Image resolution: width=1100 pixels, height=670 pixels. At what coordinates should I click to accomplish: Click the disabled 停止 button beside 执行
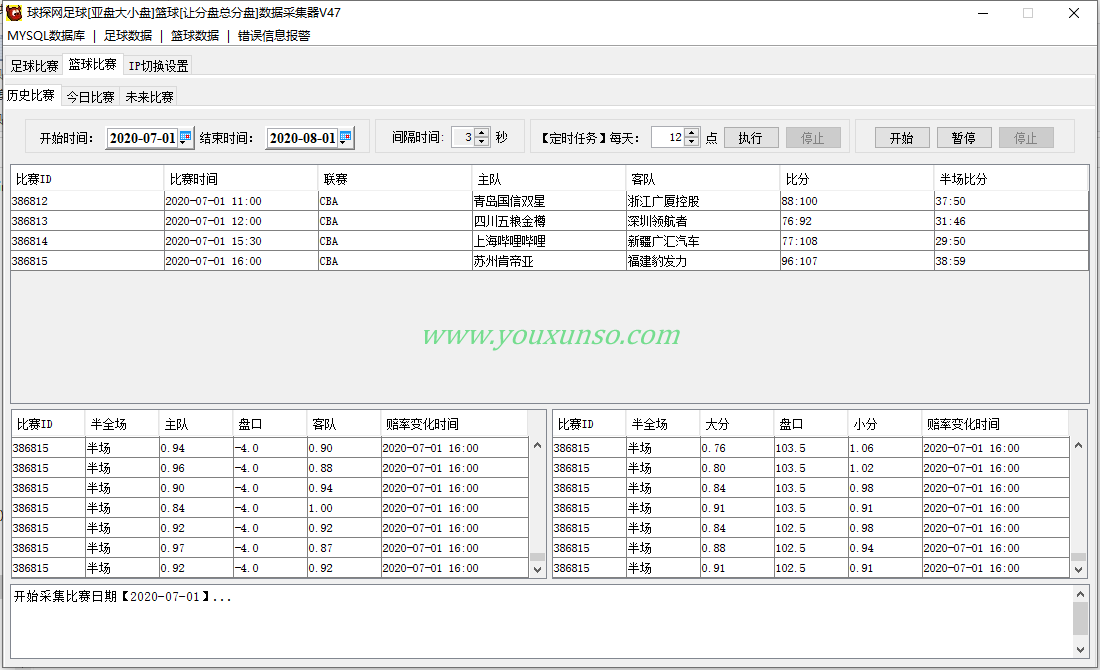click(813, 138)
